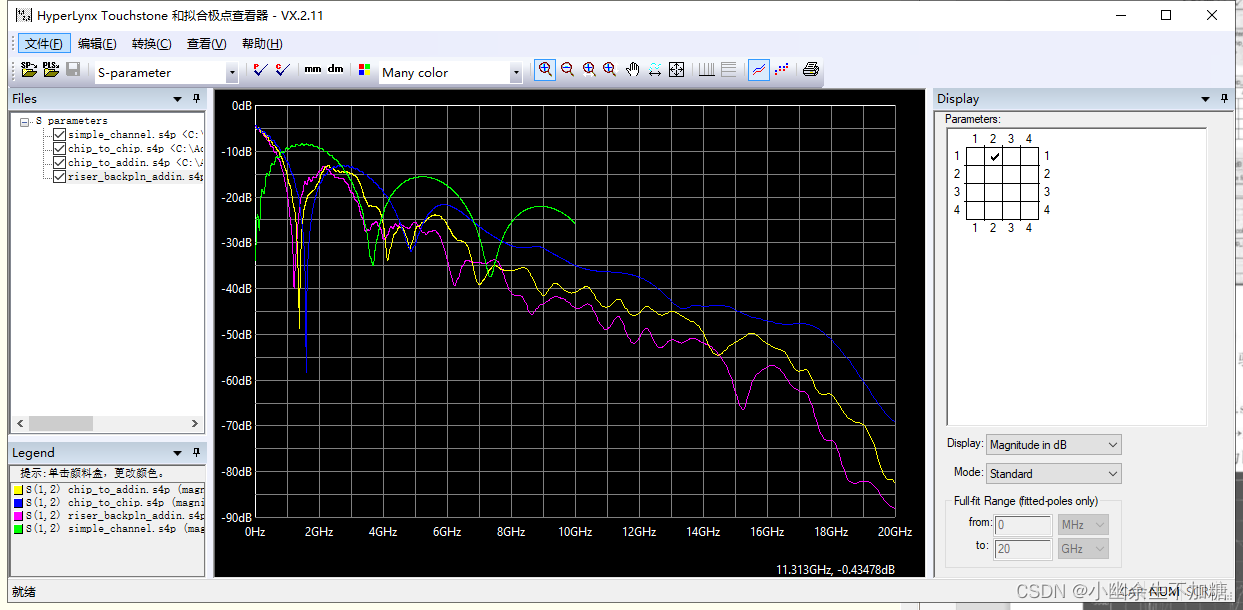Open the GHz unit dropdown
The image size is (1243, 610).
(x=1083, y=548)
